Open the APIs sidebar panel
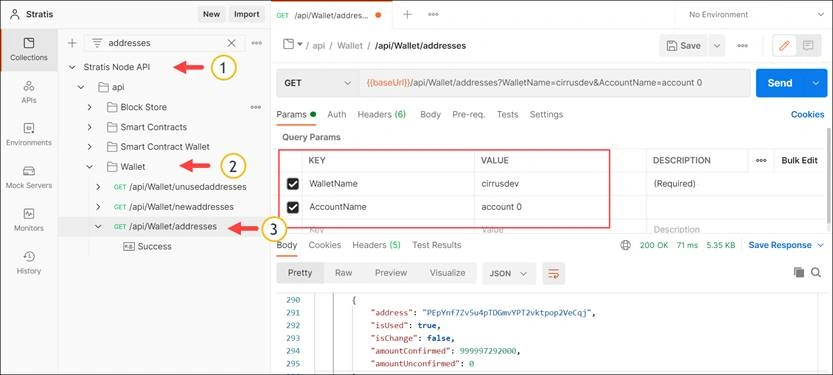833x375 pixels. (29, 92)
